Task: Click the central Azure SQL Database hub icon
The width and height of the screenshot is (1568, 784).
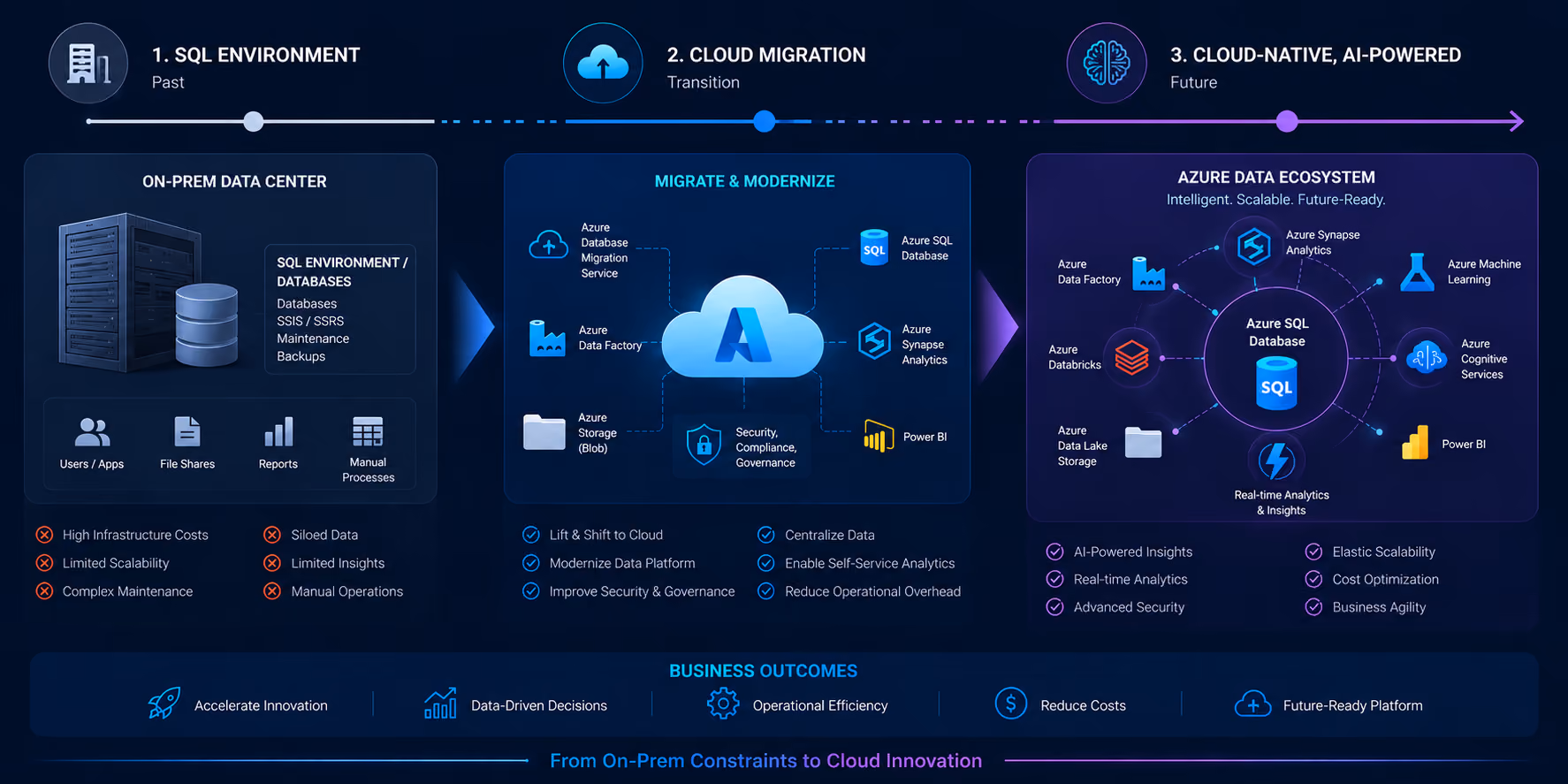Action: point(1276,383)
